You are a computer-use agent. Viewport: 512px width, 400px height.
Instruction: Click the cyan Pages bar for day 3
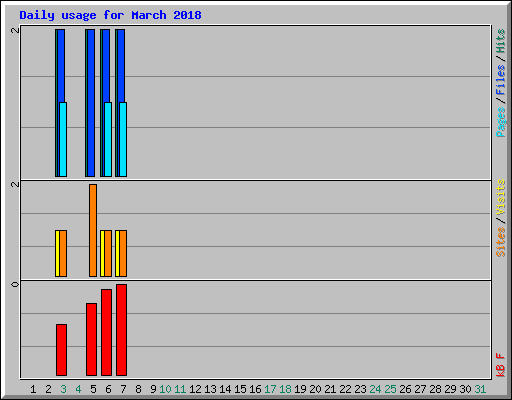pos(63,139)
